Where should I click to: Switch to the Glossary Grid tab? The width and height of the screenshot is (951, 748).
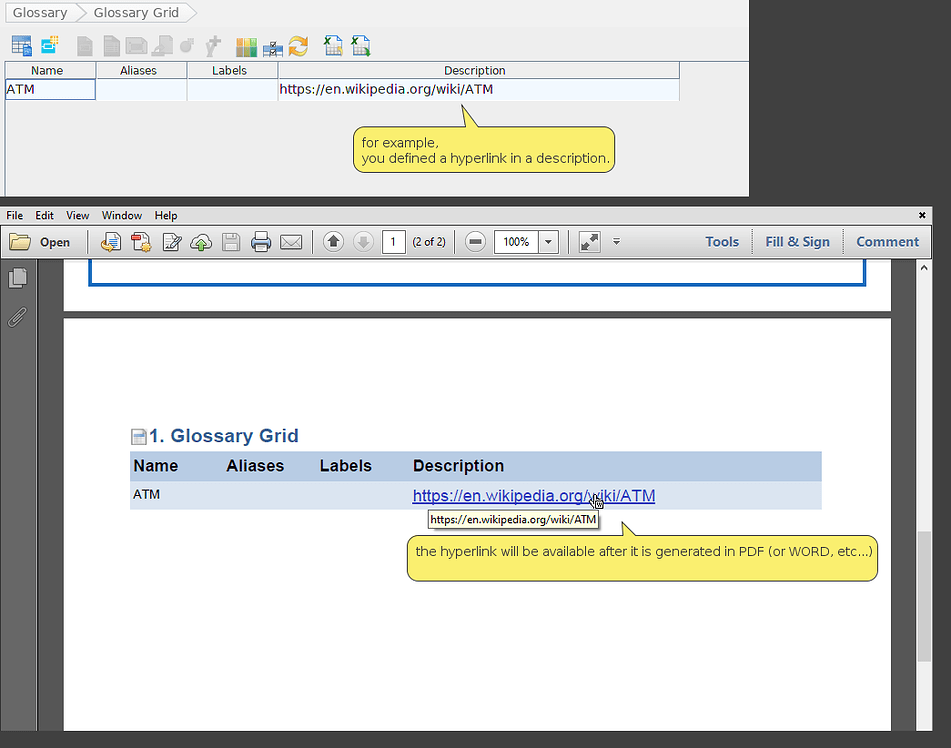point(135,12)
